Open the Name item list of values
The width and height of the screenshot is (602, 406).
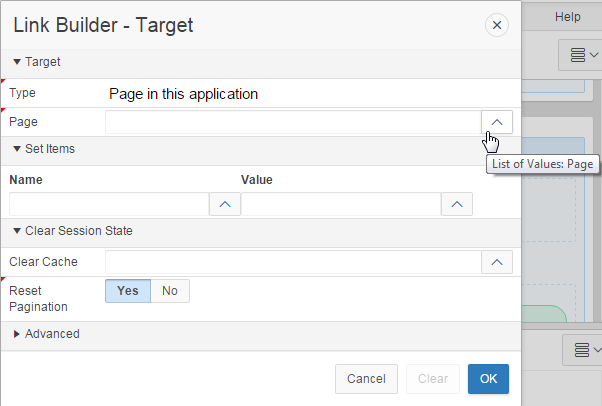pos(224,204)
